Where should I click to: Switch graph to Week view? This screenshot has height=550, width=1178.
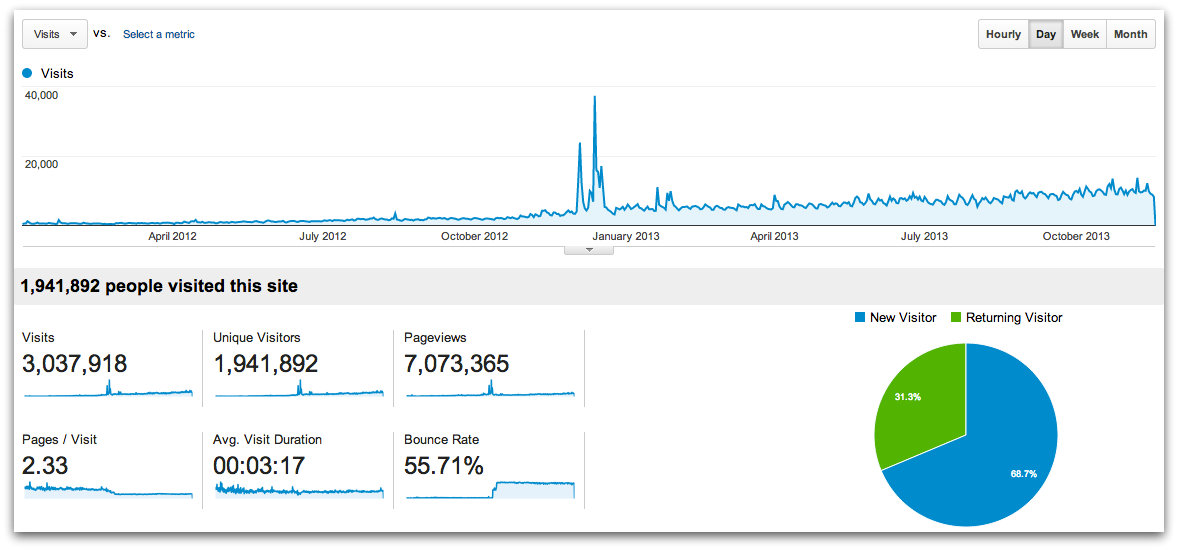1085,34
